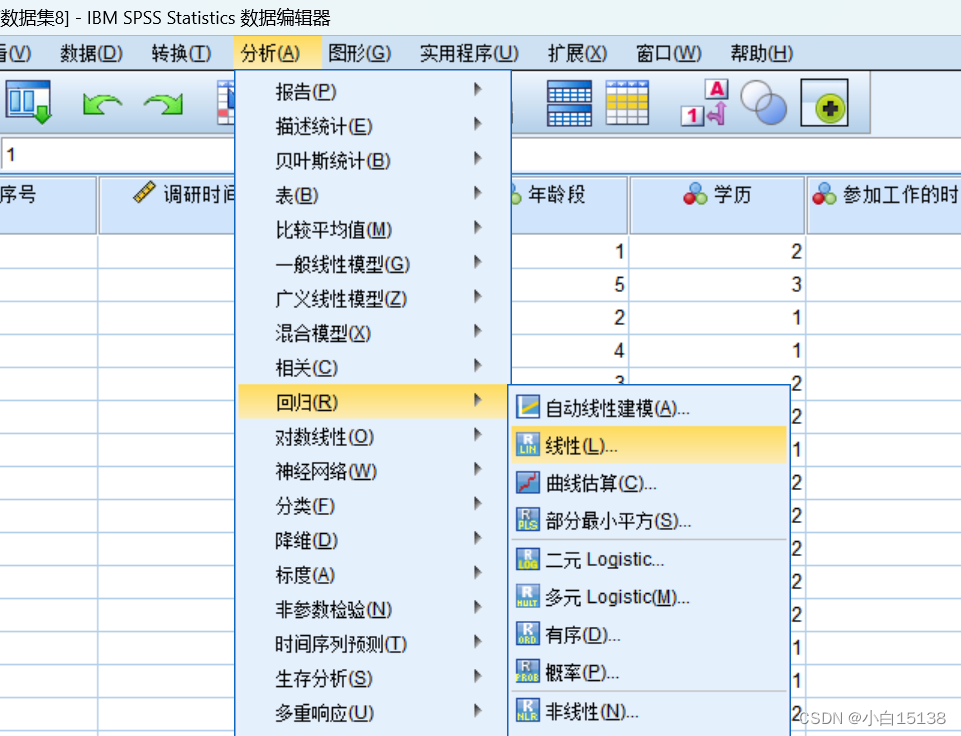Click the ruler icon in 调研时间 header
Image resolution: width=961 pixels, height=736 pixels.
pyautogui.click(x=145, y=192)
